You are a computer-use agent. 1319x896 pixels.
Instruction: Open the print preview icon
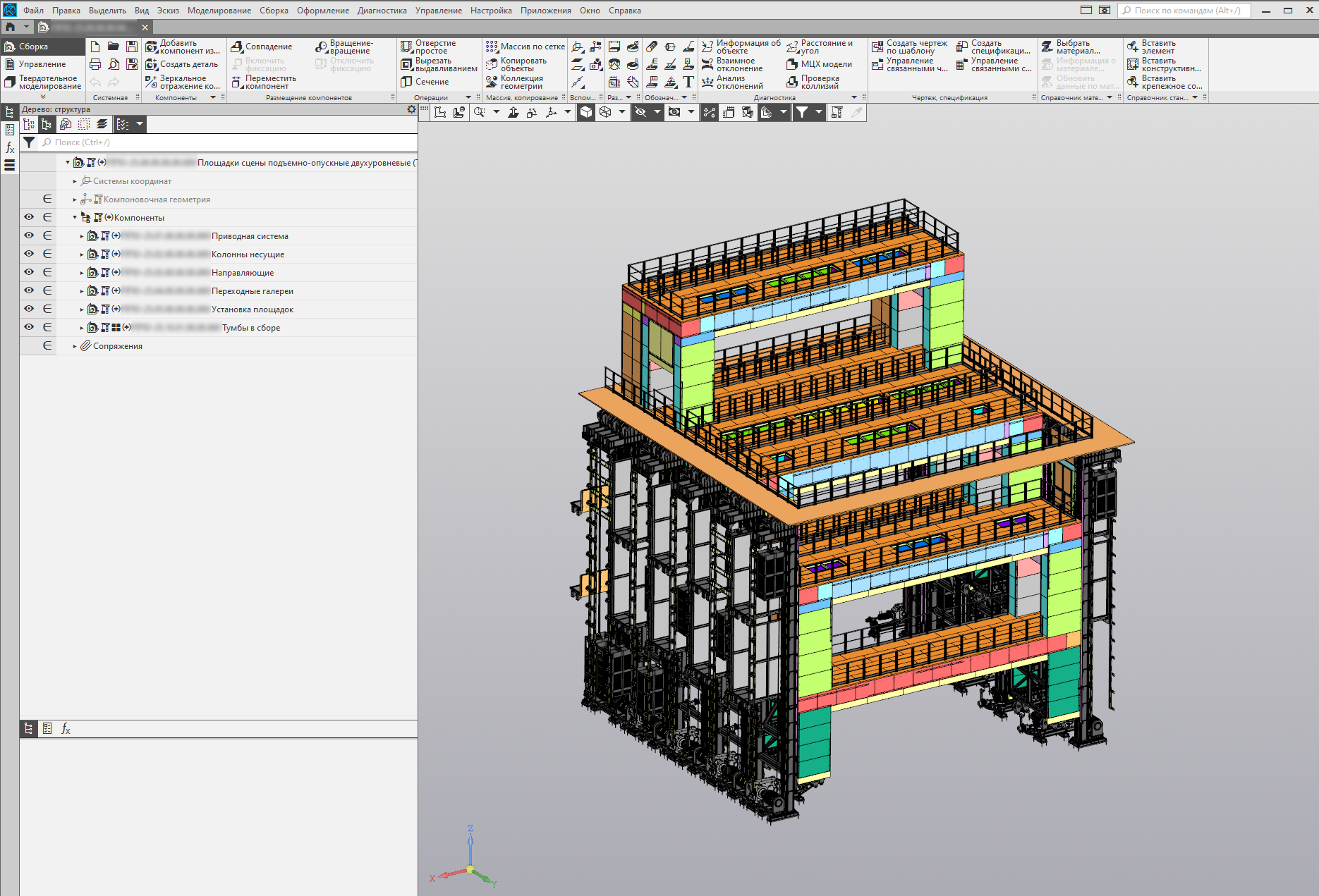point(114,64)
